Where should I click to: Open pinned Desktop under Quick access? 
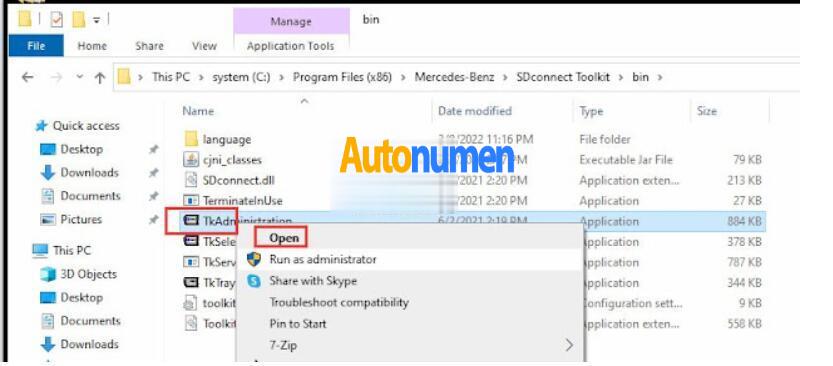tap(81, 149)
